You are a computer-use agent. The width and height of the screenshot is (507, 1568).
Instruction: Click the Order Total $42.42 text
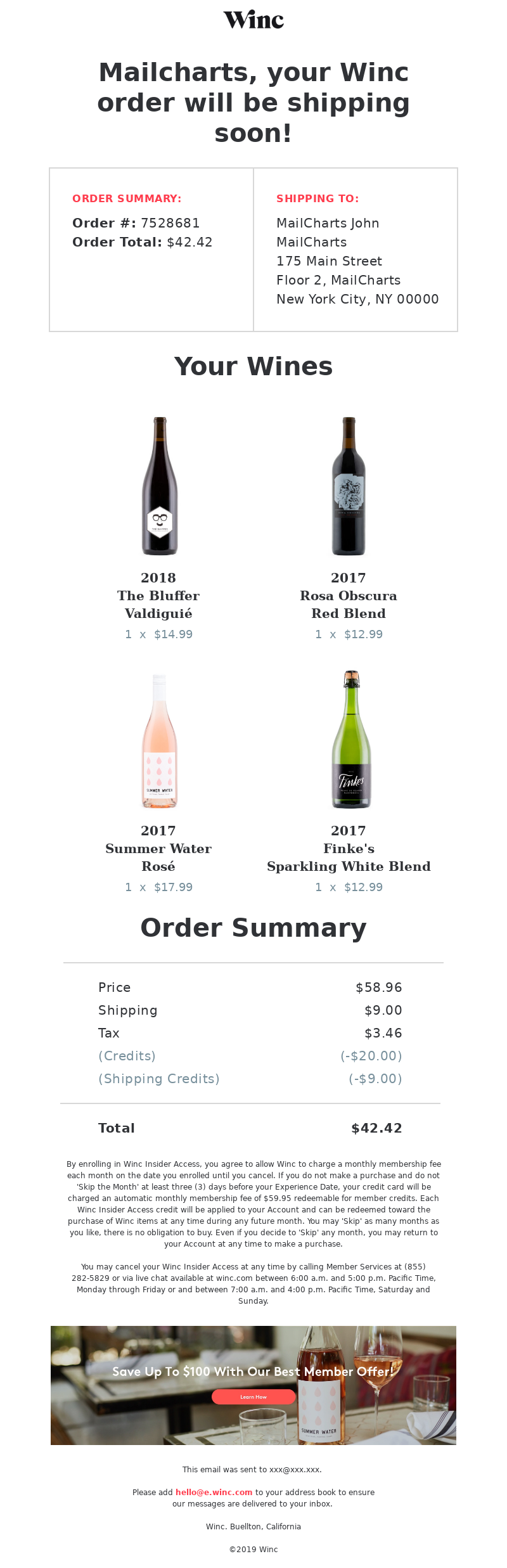(x=143, y=242)
